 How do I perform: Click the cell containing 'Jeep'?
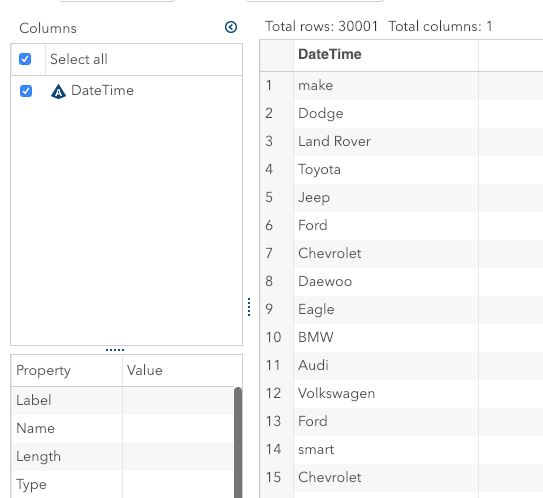[x=386, y=198]
